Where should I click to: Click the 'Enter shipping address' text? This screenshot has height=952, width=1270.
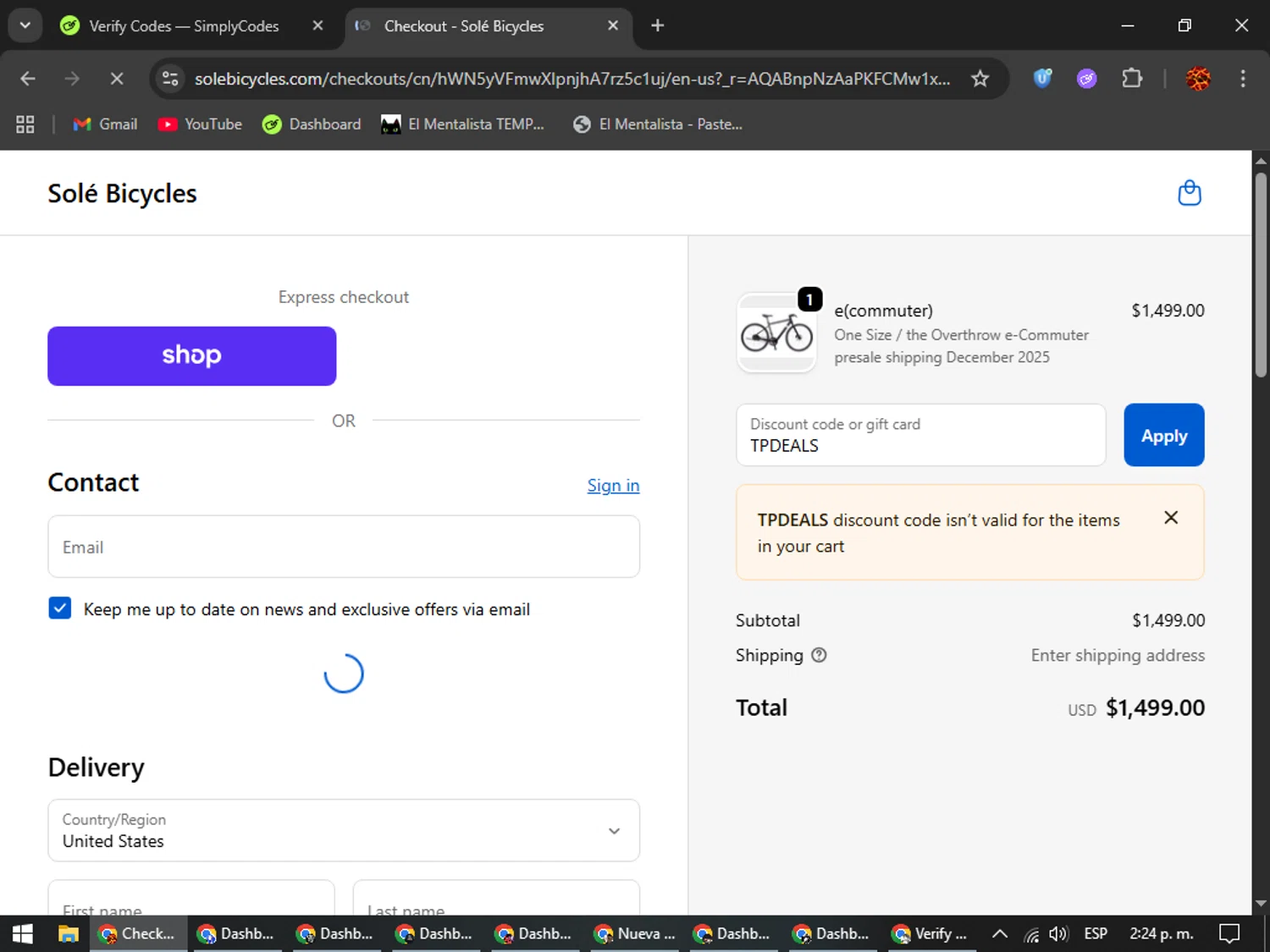(x=1118, y=655)
